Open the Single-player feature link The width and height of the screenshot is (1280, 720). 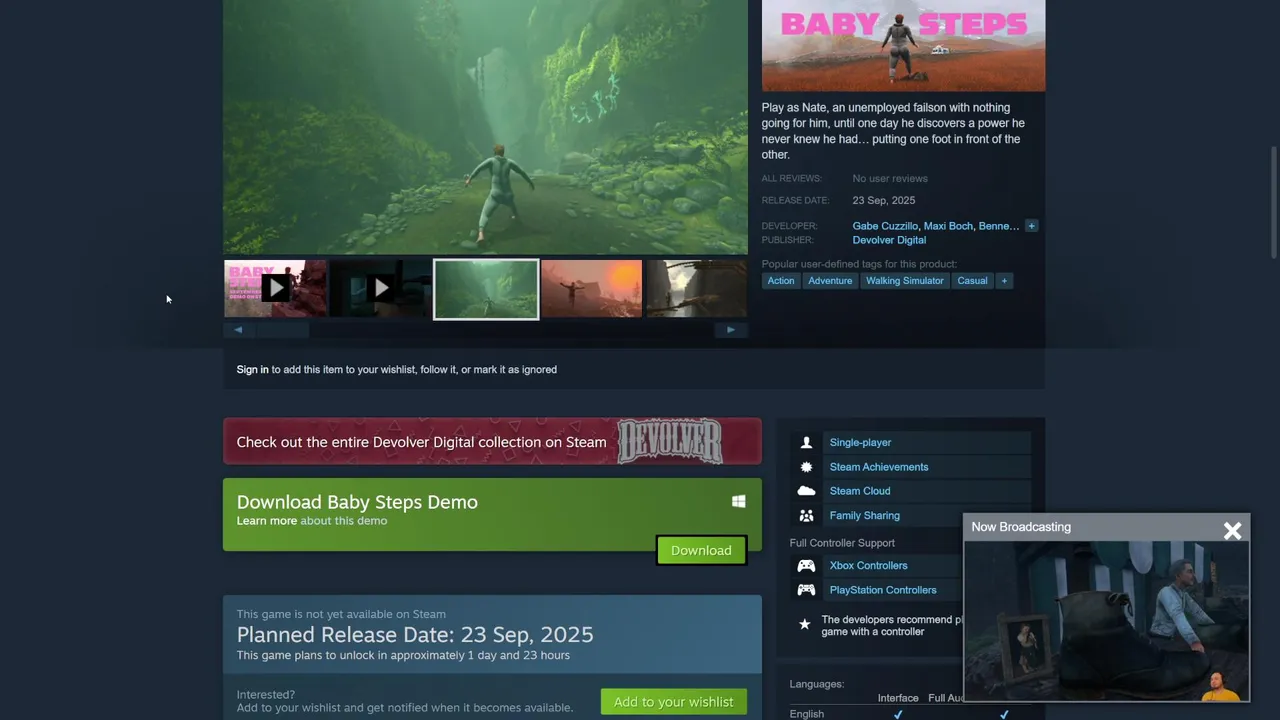[860, 442]
